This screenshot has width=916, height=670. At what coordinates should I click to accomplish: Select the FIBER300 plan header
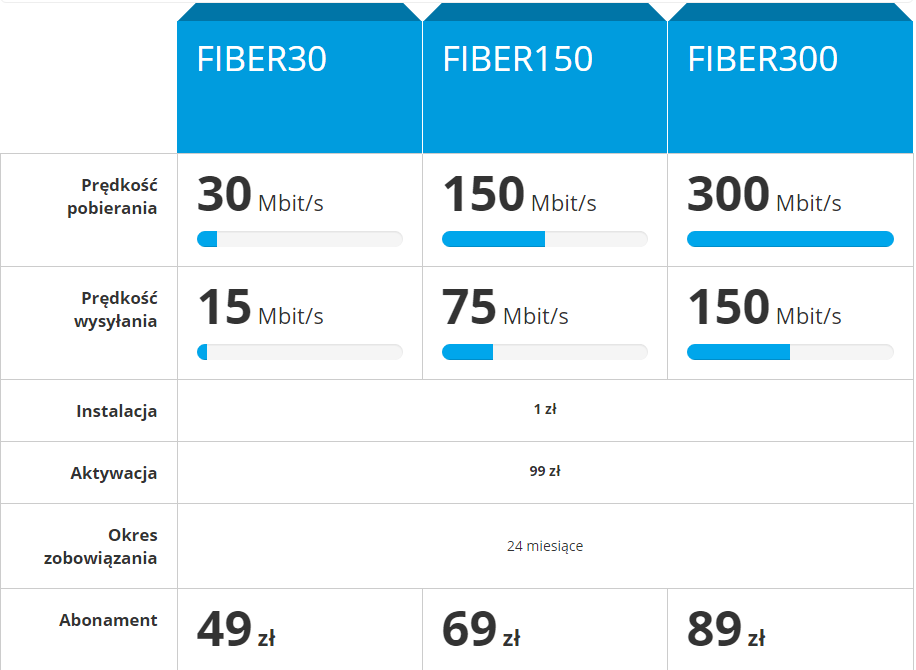point(790,78)
